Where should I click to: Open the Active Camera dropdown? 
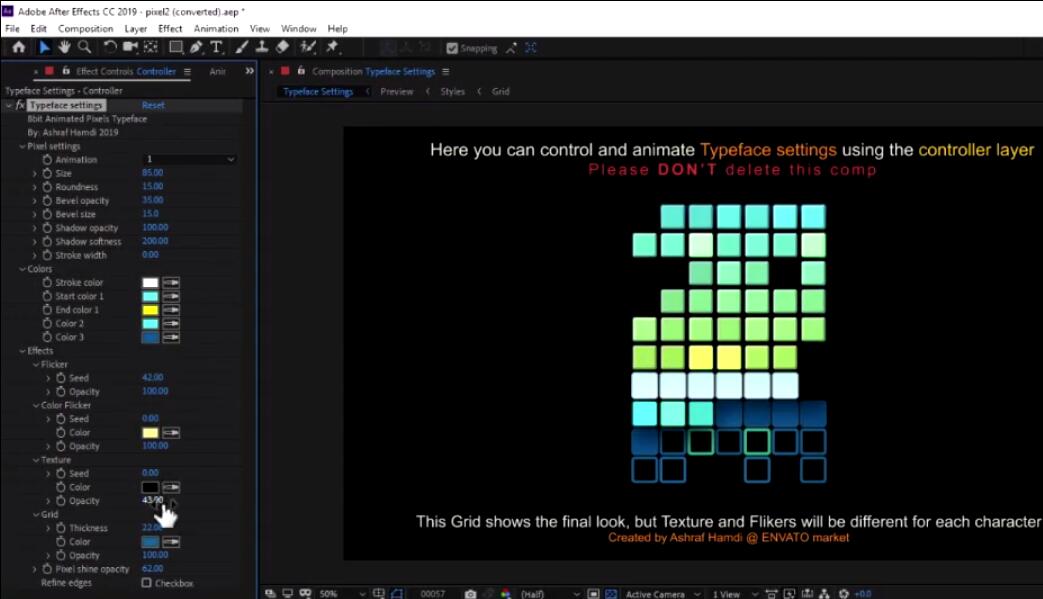[663, 594]
